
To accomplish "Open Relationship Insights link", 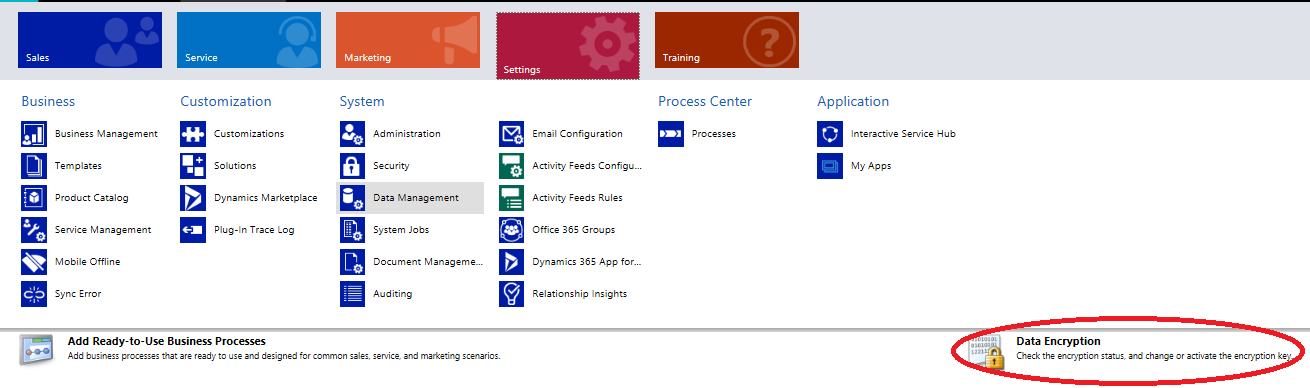I will [x=580, y=294].
